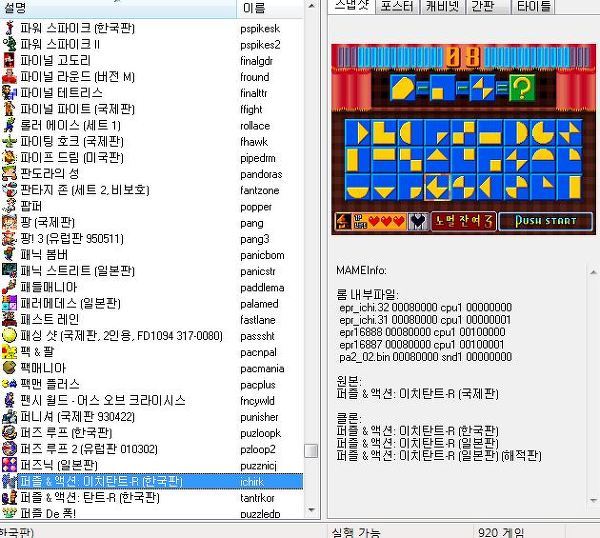The width and height of the screenshot is (600, 538).
Task: Sort list by 이름 column header
Action: click(270, 8)
